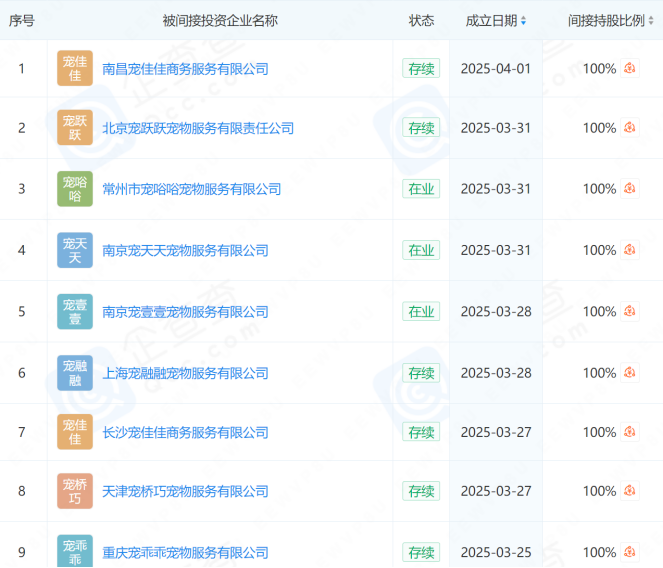Click 存续 status tag in row 1

click(421, 68)
